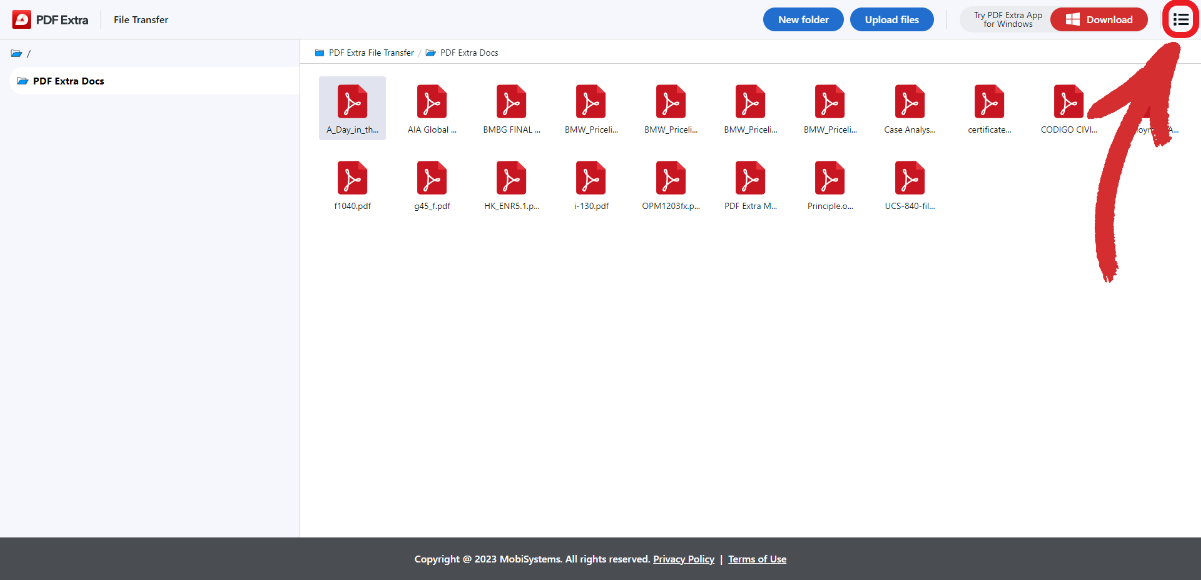The height and width of the screenshot is (580, 1201).
Task: Click the New folder button
Action: click(x=803, y=19)
